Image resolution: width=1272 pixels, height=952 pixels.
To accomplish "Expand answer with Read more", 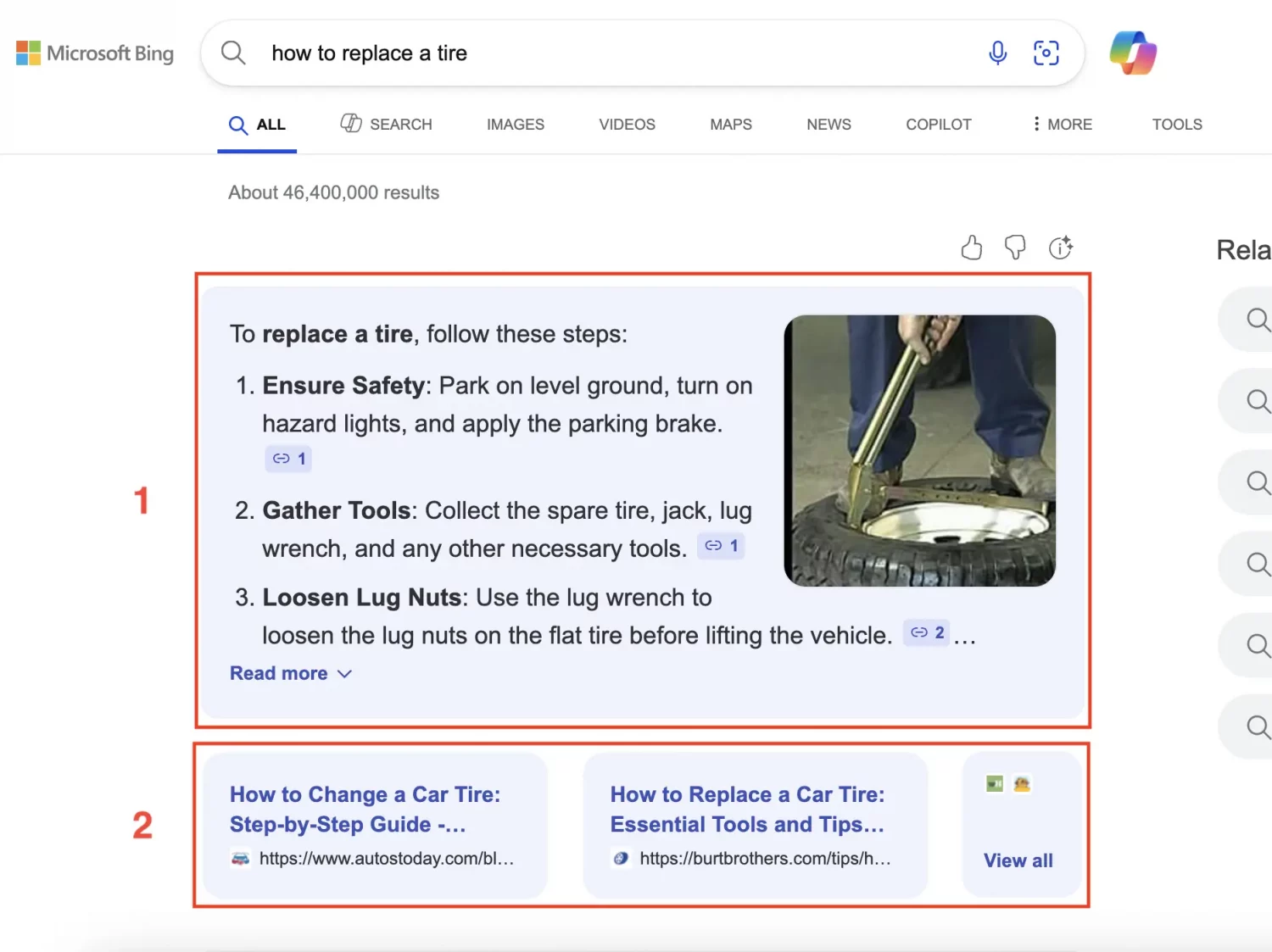I will [291, 673].
